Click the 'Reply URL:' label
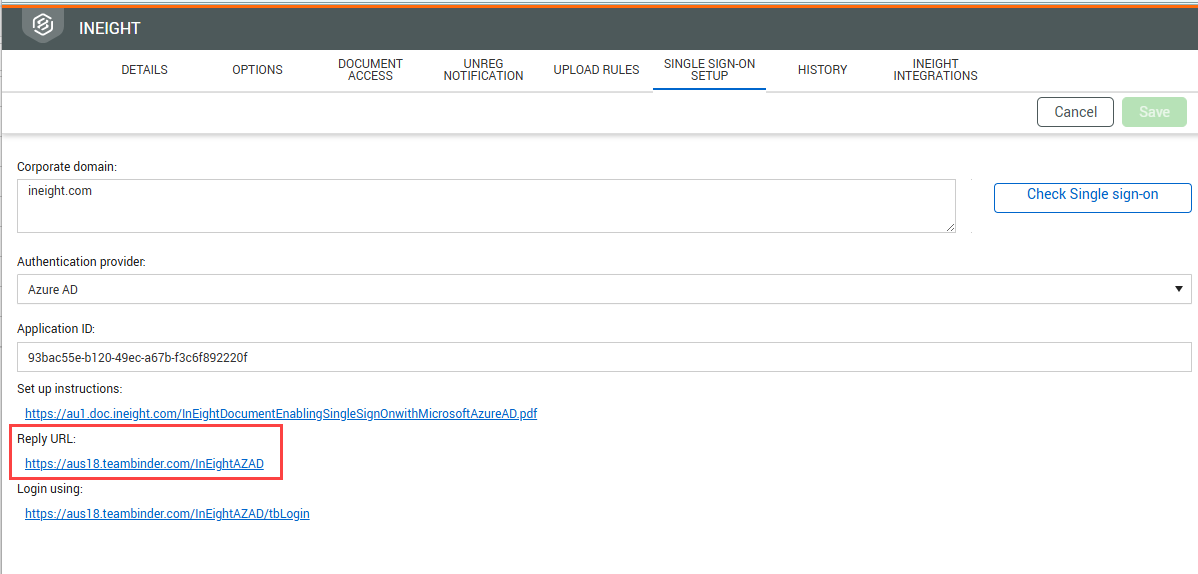The width and height of the screenshot is (1198, 574). [47, 439]
